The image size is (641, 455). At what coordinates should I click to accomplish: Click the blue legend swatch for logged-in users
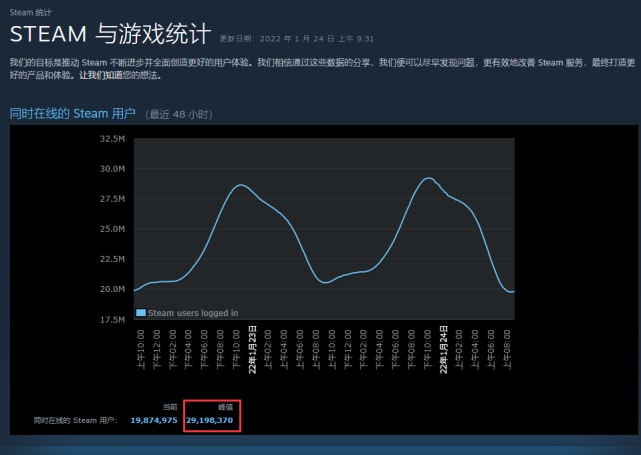[x=141, y=313]
